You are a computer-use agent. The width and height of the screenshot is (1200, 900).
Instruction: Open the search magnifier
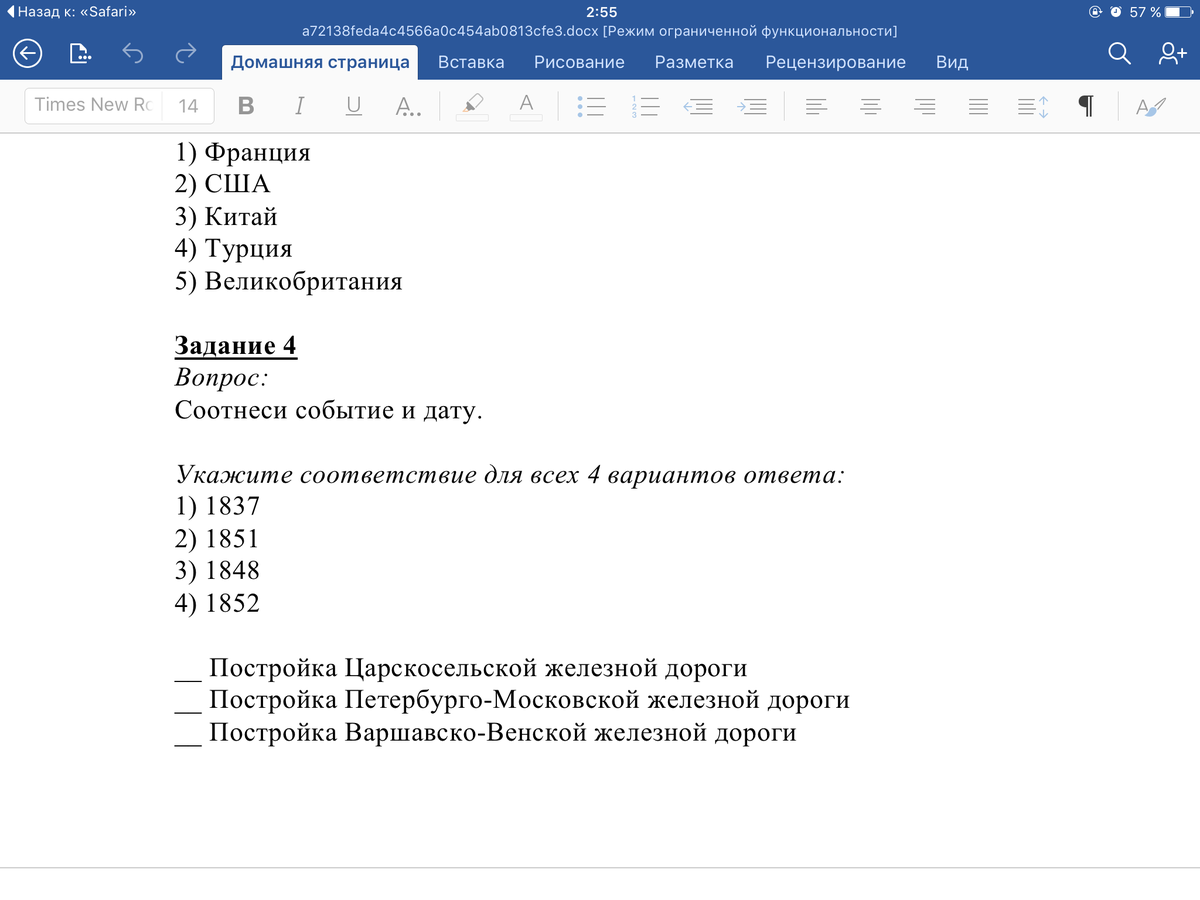tap(1120, 55)
